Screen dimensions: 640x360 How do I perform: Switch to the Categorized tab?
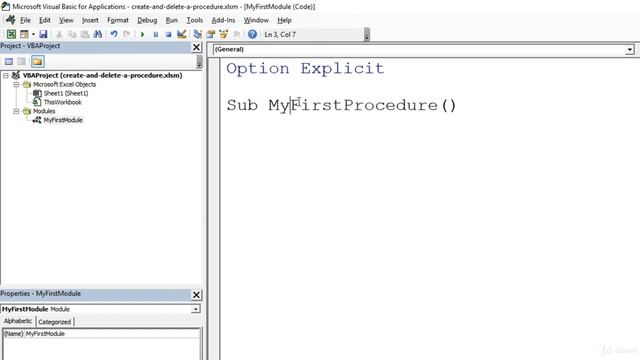(x=55, y=322)
